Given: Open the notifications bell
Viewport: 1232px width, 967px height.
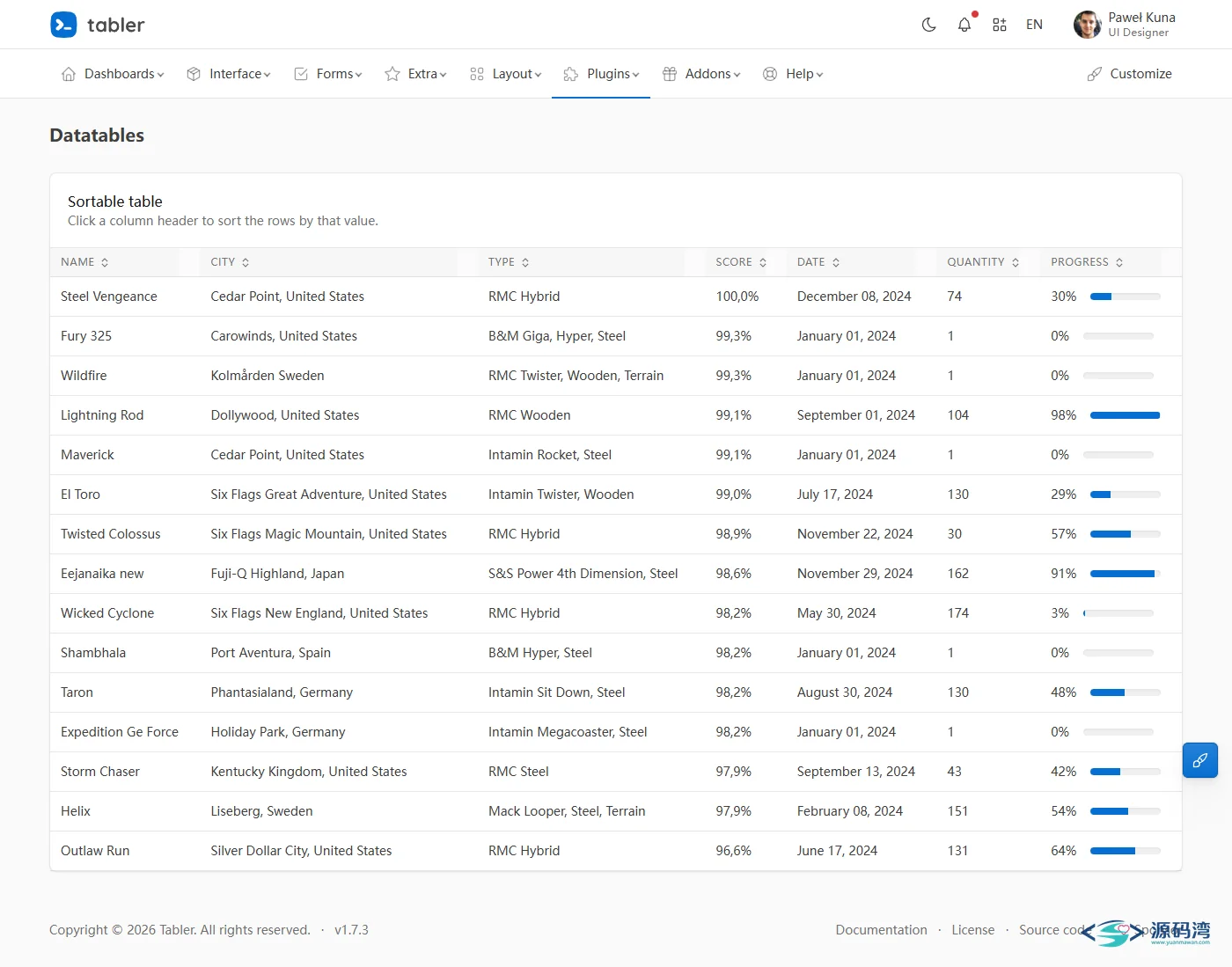Looking at the screenshot, I should click(x=964, y=25).
